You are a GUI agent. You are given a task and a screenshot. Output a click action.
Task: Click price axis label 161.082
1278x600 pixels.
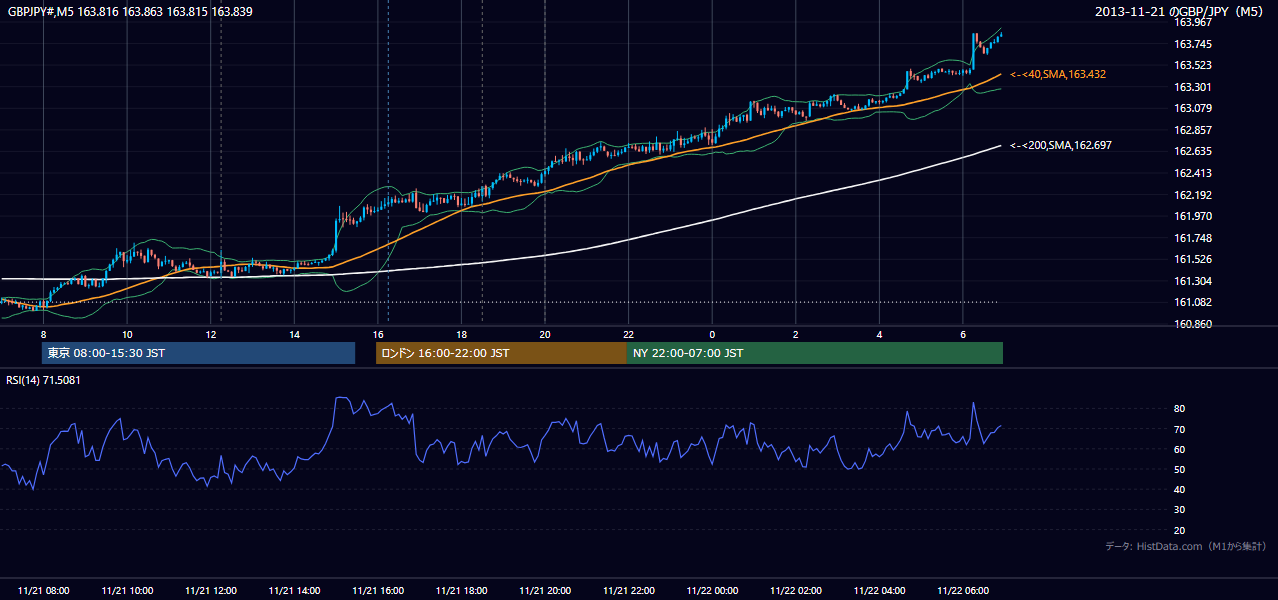point(1193,303)
